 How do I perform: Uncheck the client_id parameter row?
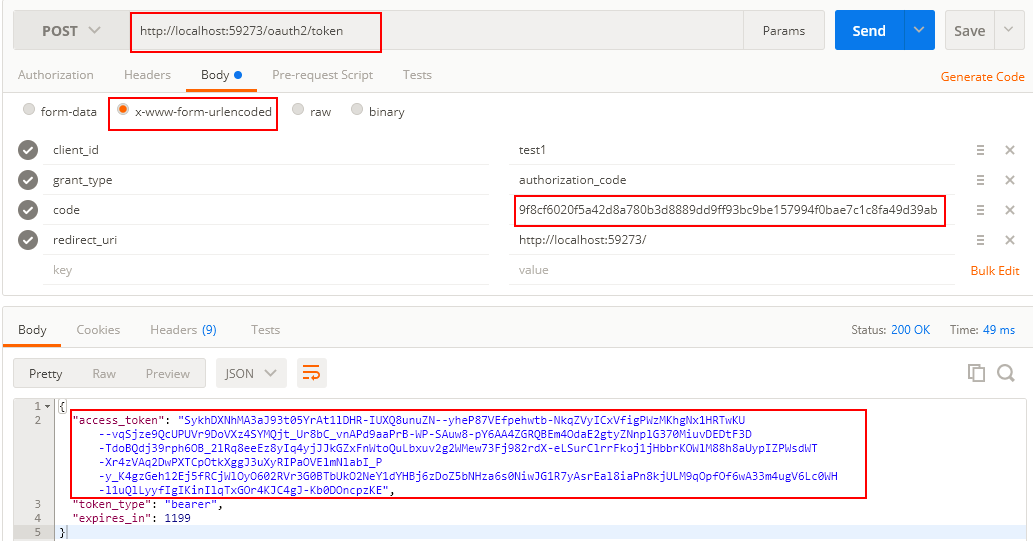[x=28, y=150]
